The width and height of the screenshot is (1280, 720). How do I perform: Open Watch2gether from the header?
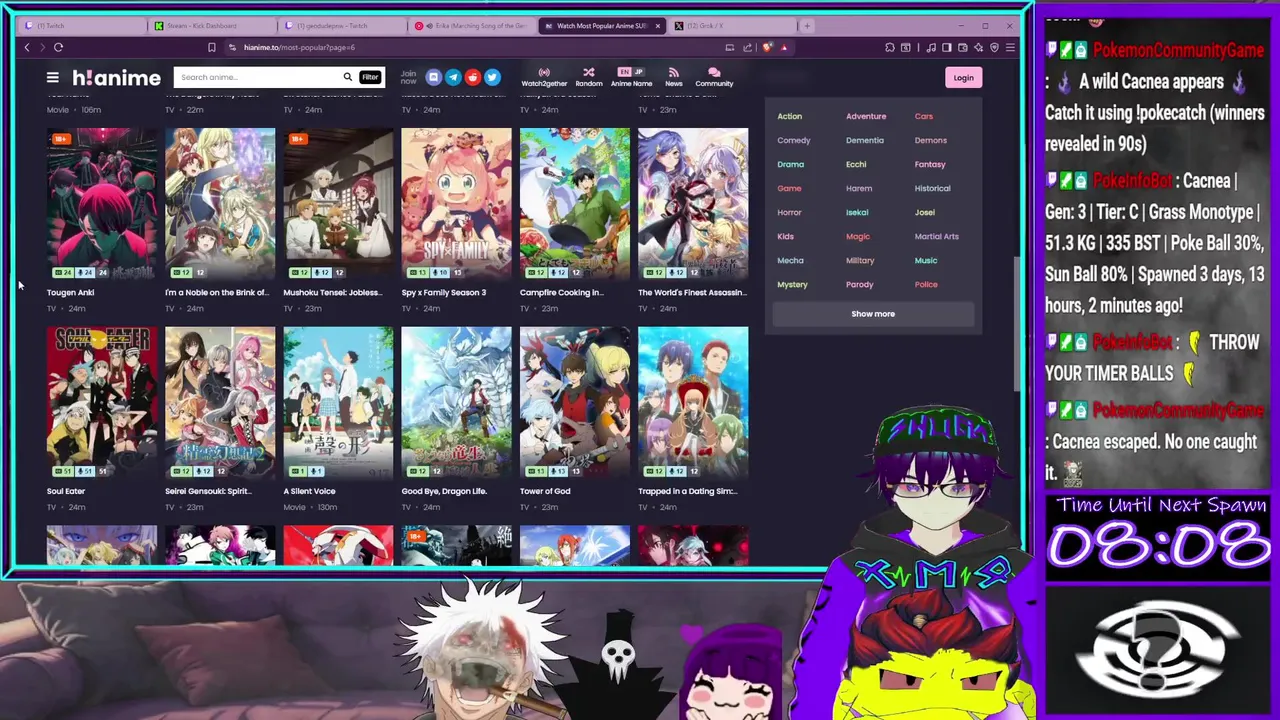(x=544, y=77)
